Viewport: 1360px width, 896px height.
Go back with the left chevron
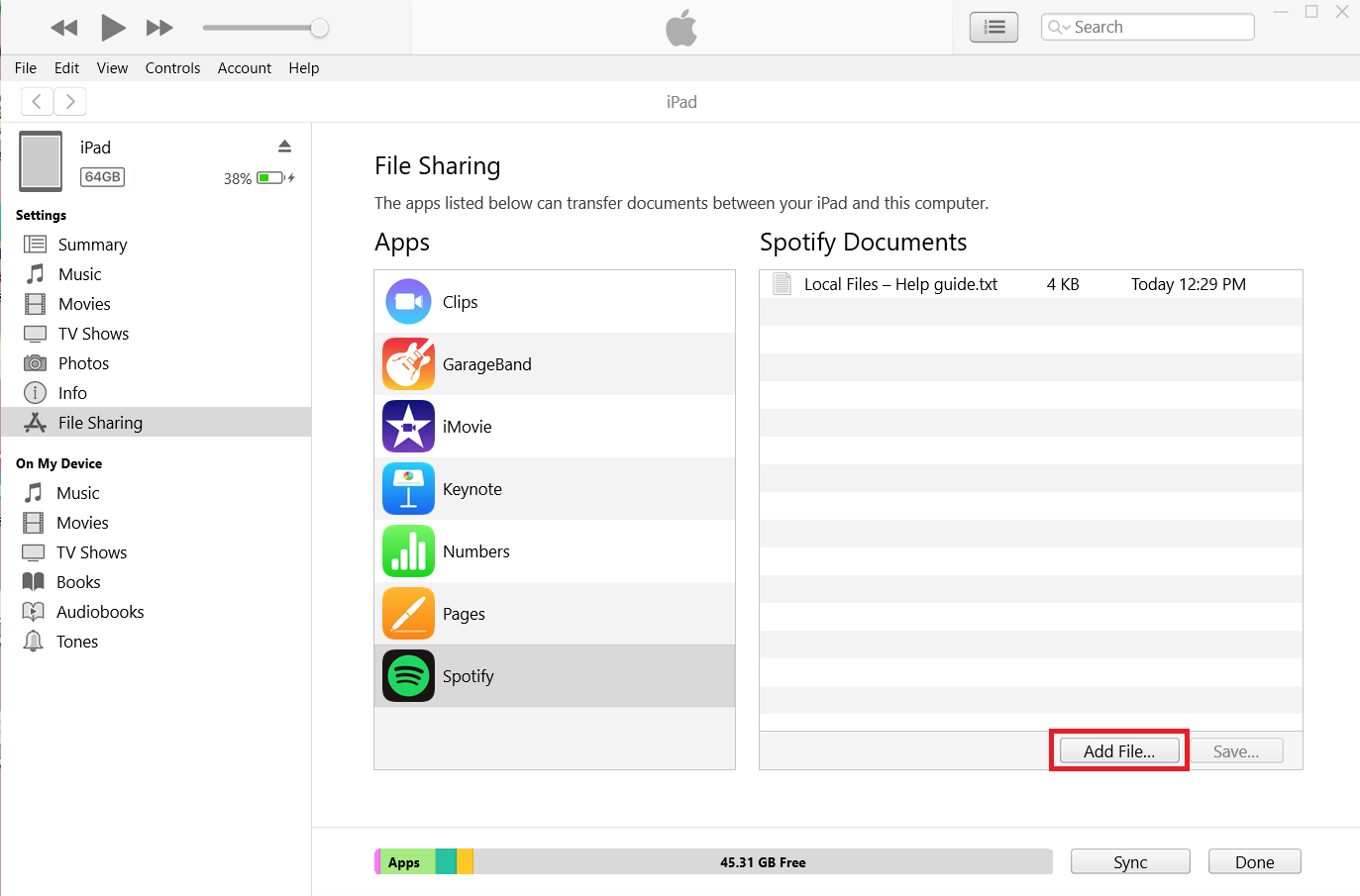[37, 101]
